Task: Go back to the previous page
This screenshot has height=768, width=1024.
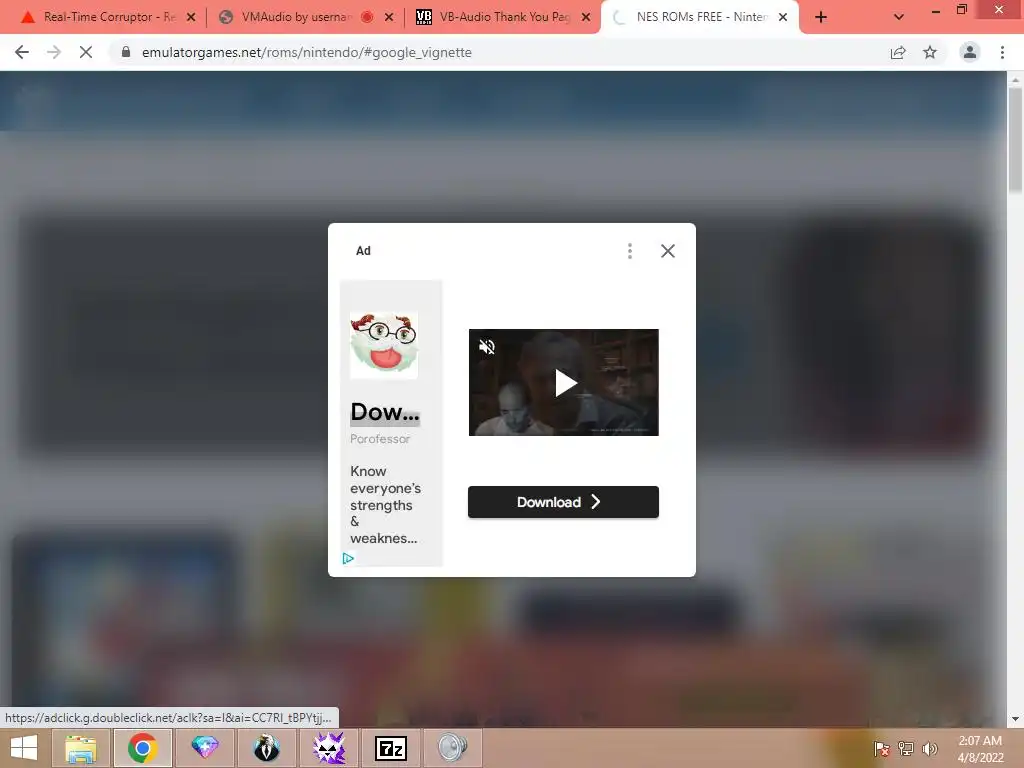Action: [22, 52]
